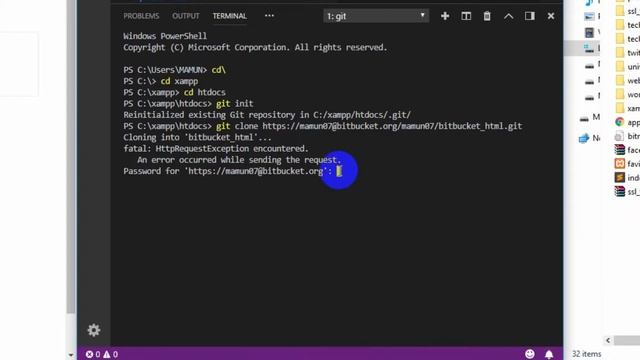Screen dimensions: 640x360
Task: Click 'Reinitialized existing Git repository' line
Action: pyautogui.click(x=267, y=115)
